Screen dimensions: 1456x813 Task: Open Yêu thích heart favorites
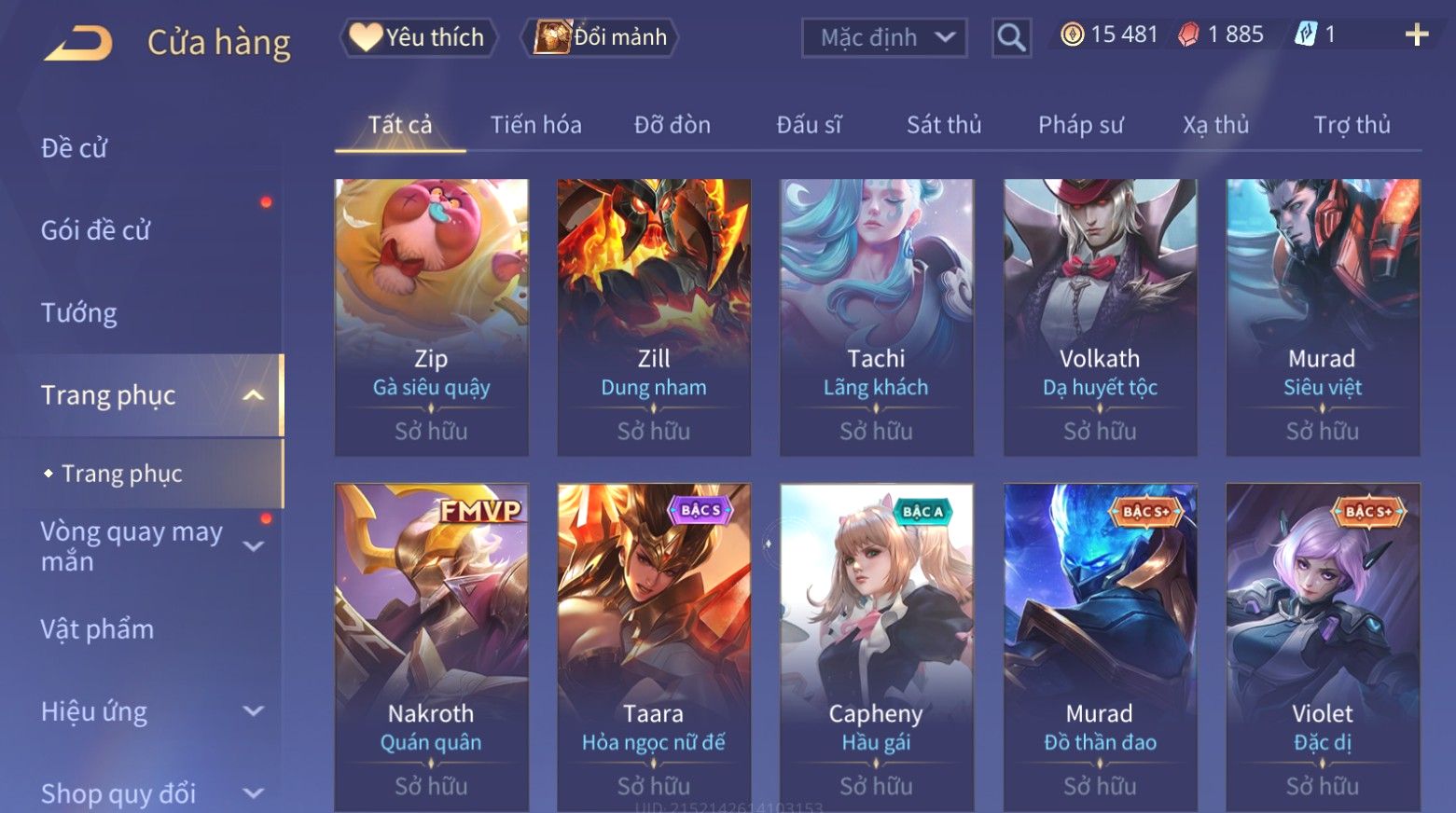point(418,37)
